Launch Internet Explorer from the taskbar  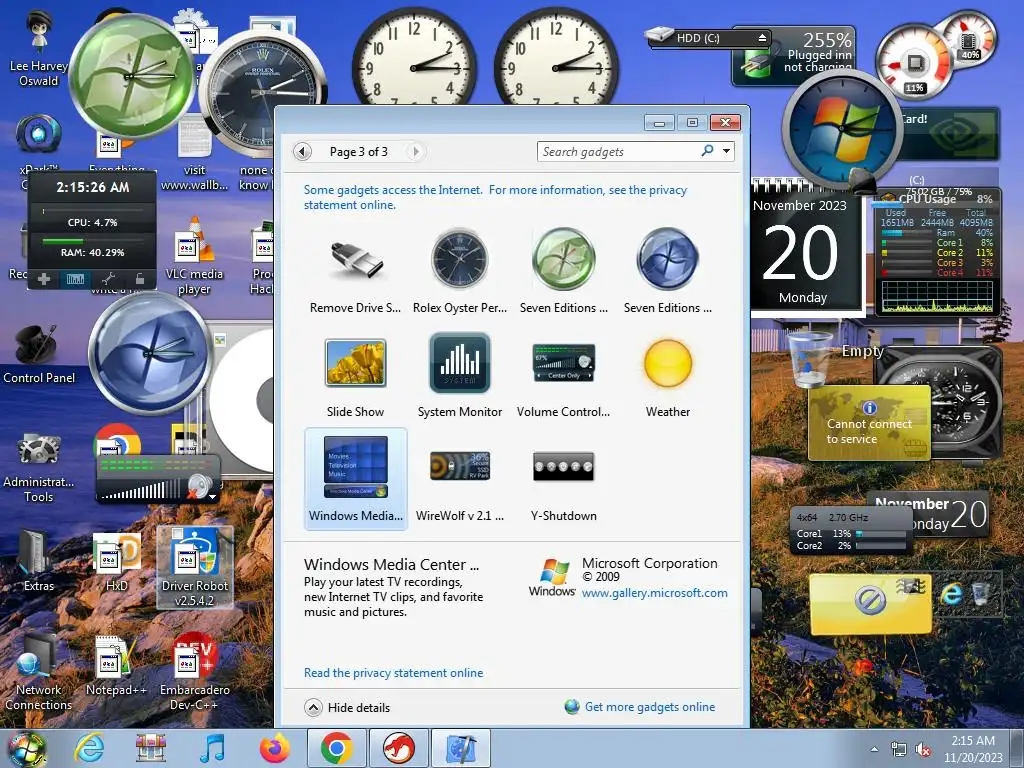point(89,748)
